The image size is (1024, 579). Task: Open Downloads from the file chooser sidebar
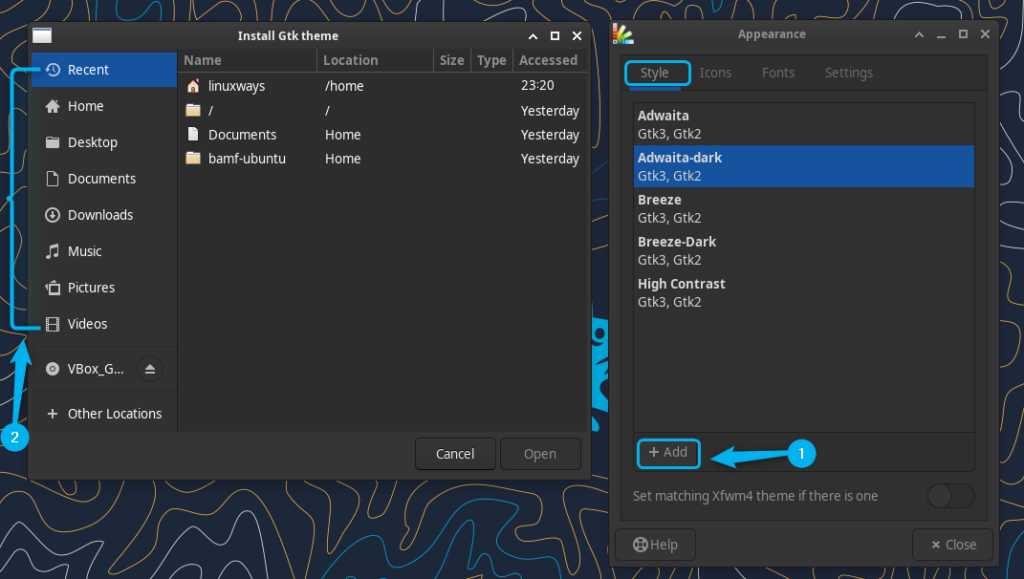coord(96,215)
